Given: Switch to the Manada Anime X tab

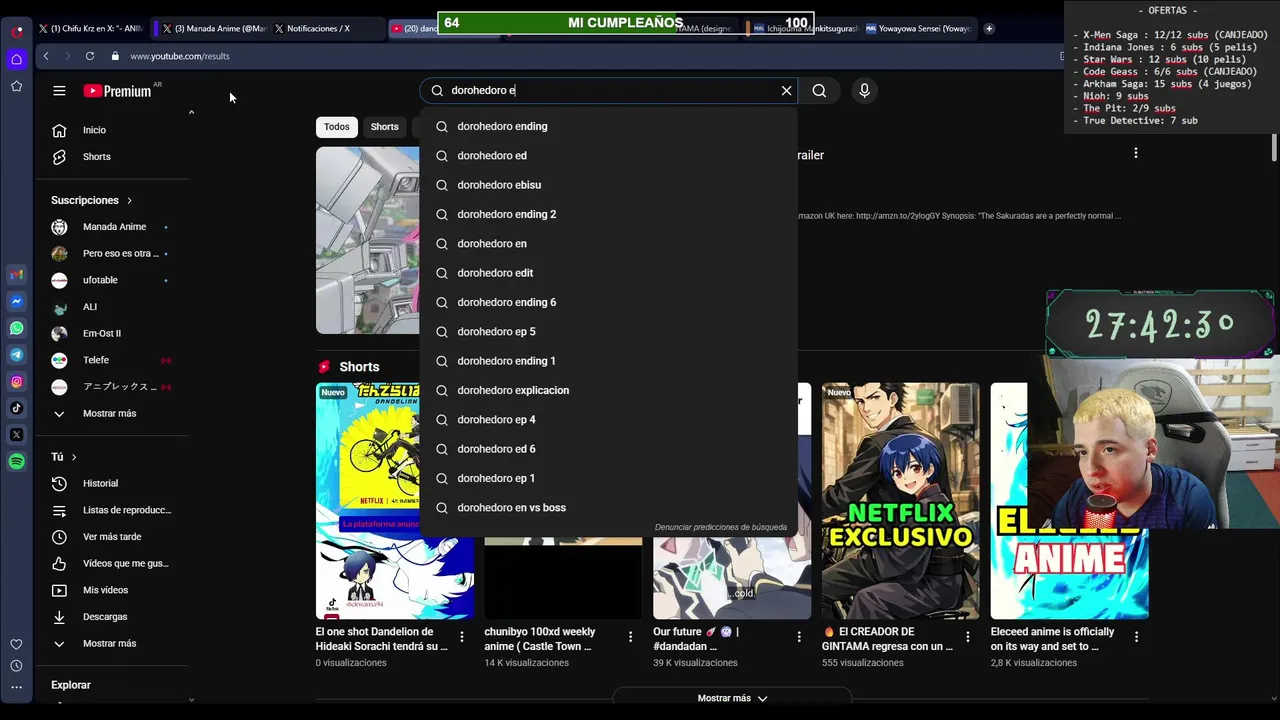Looking at the screenshot, I should pos(213,28).
